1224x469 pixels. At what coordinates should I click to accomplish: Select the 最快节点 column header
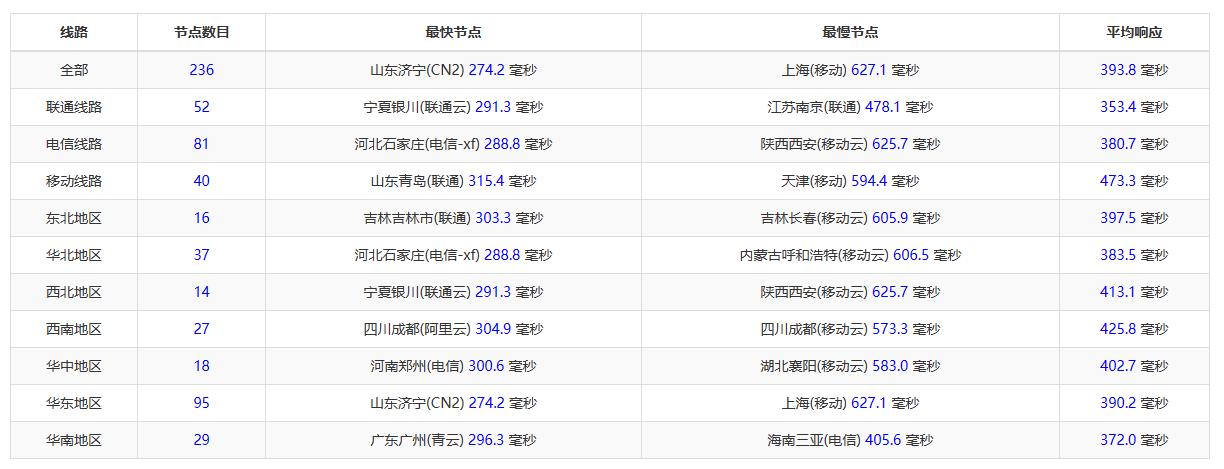(x=453, y=32)
